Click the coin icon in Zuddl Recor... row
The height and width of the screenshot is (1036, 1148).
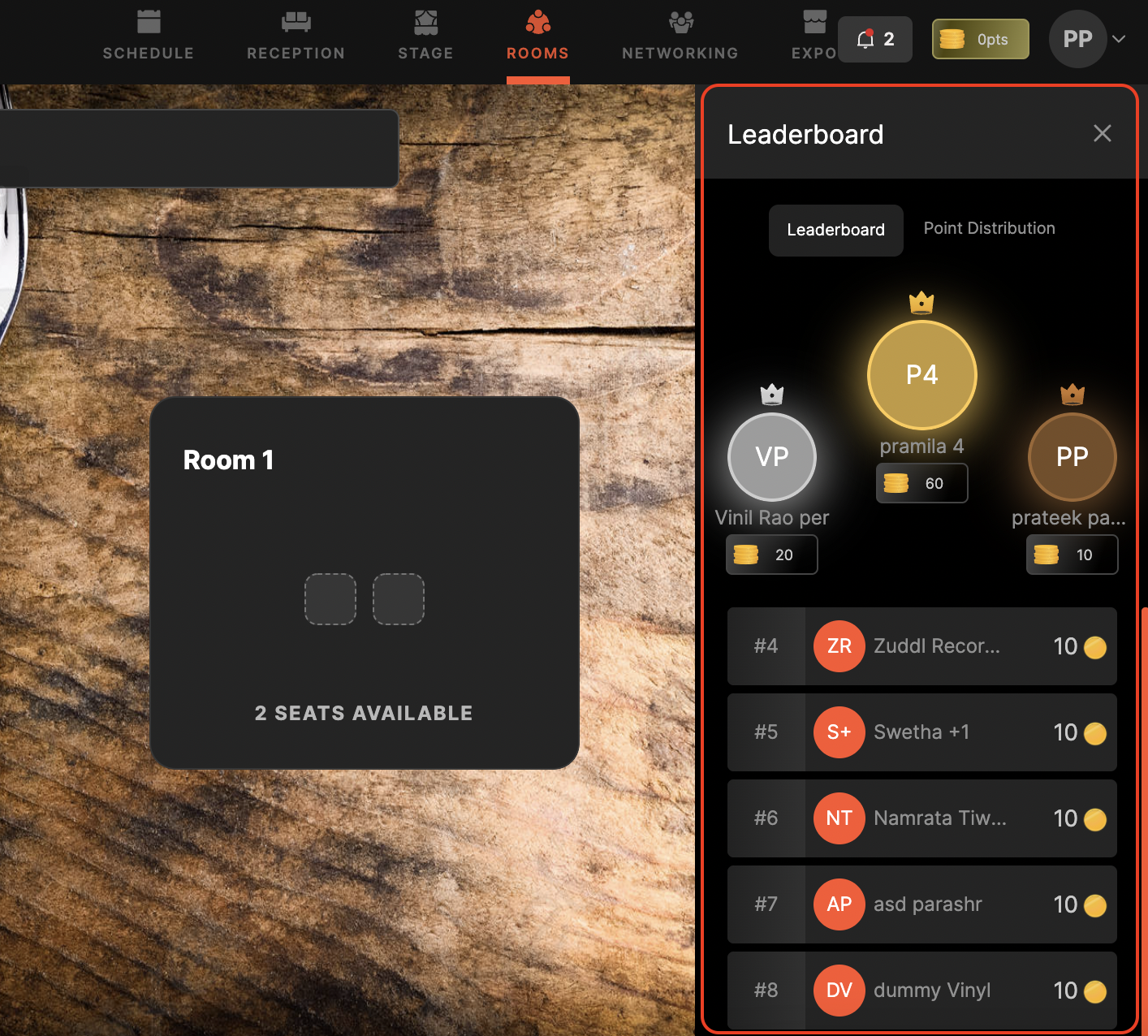[1095, 648]
